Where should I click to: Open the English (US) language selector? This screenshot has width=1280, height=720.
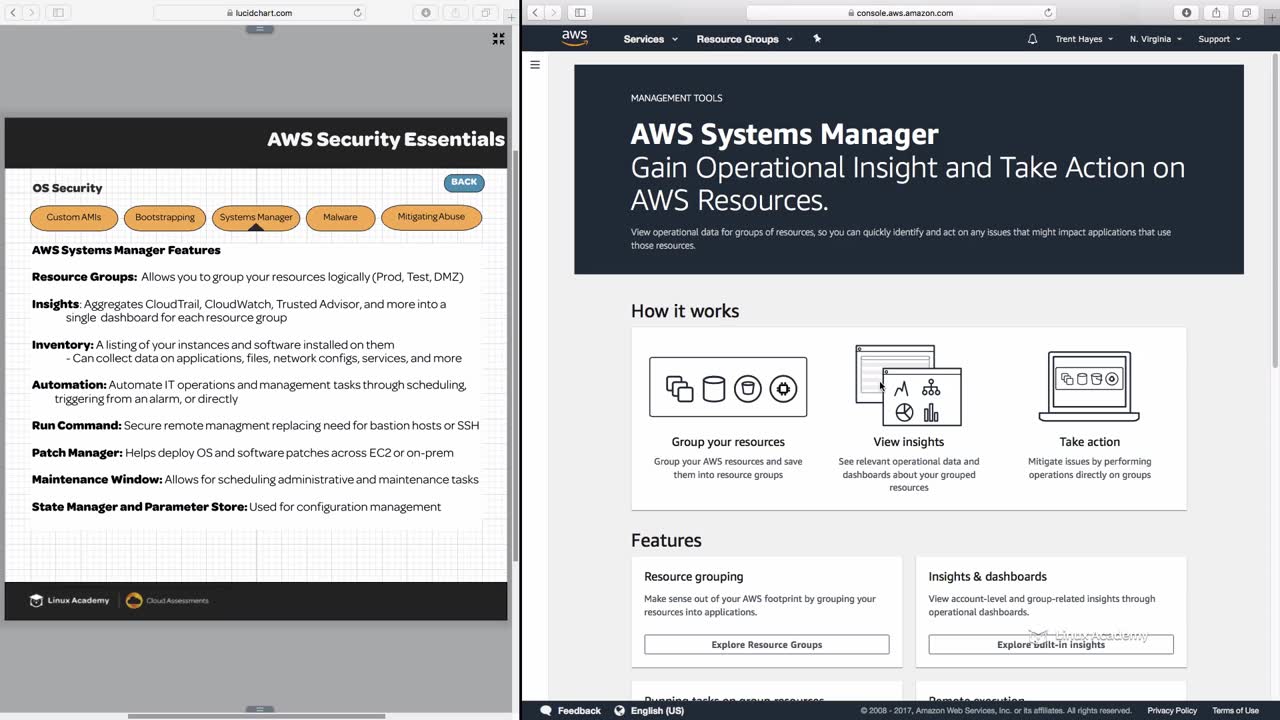click(x=649, y=711)
